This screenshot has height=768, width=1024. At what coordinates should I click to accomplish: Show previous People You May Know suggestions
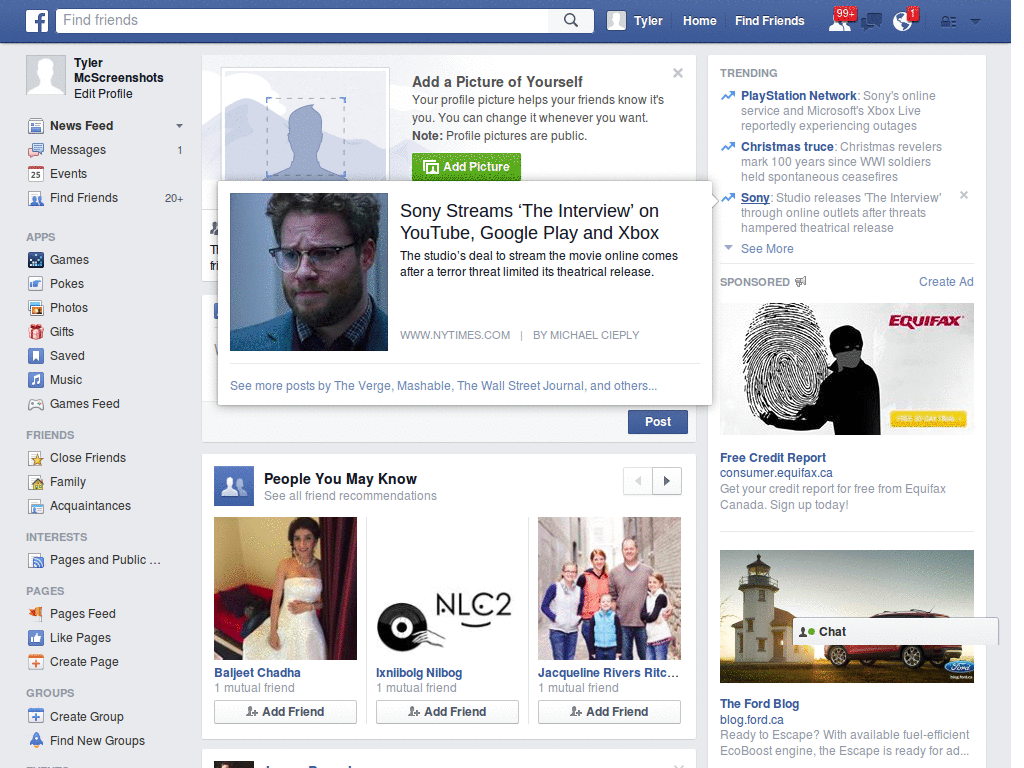638,481
